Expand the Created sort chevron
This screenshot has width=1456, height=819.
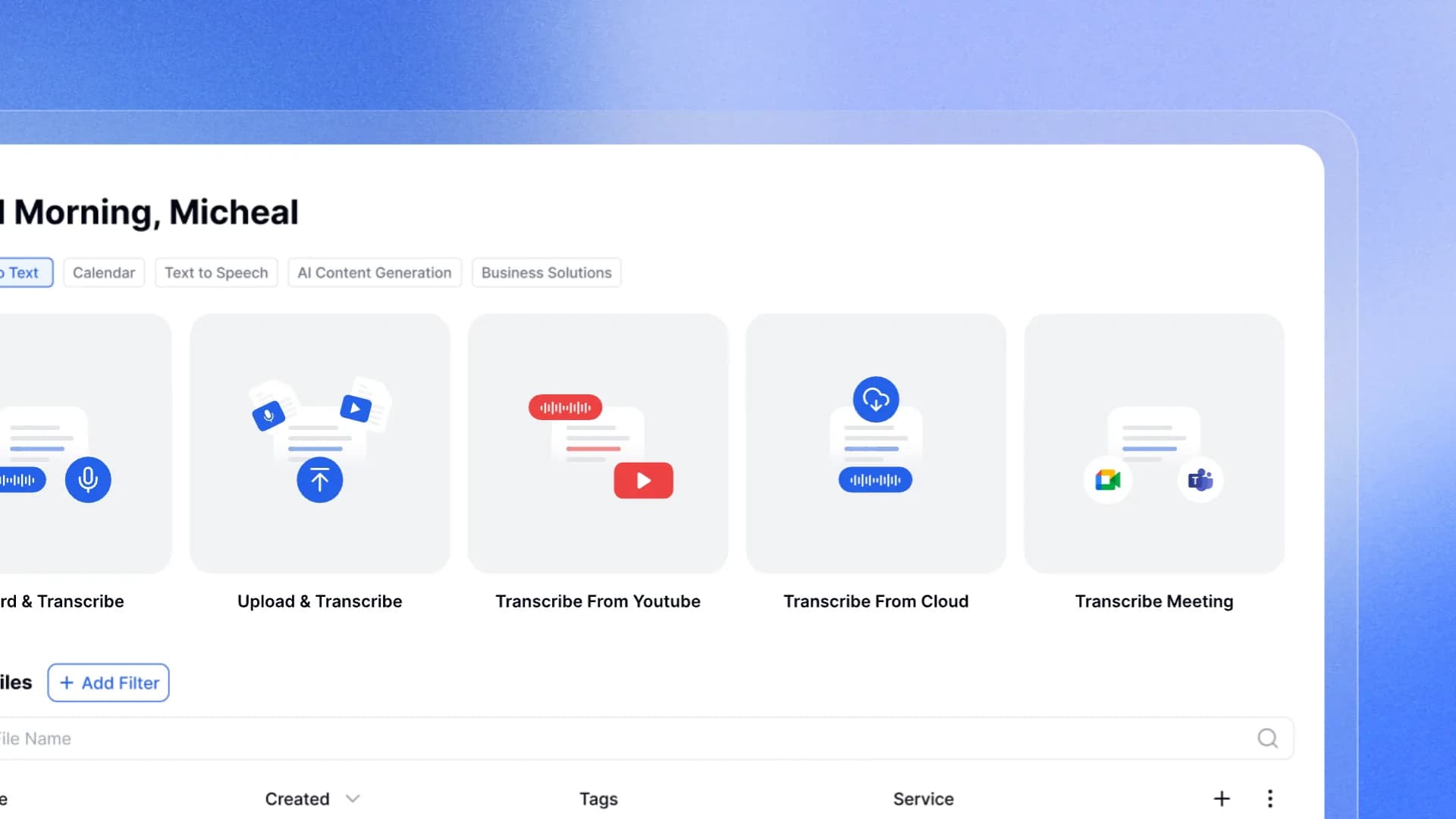click(x=353, y=799)
